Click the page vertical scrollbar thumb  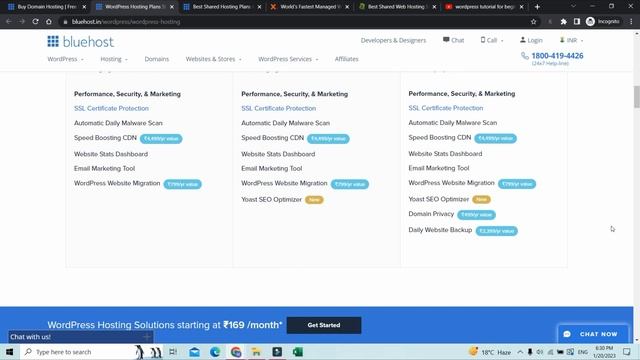pyautogui.click(x=636, y=97)
